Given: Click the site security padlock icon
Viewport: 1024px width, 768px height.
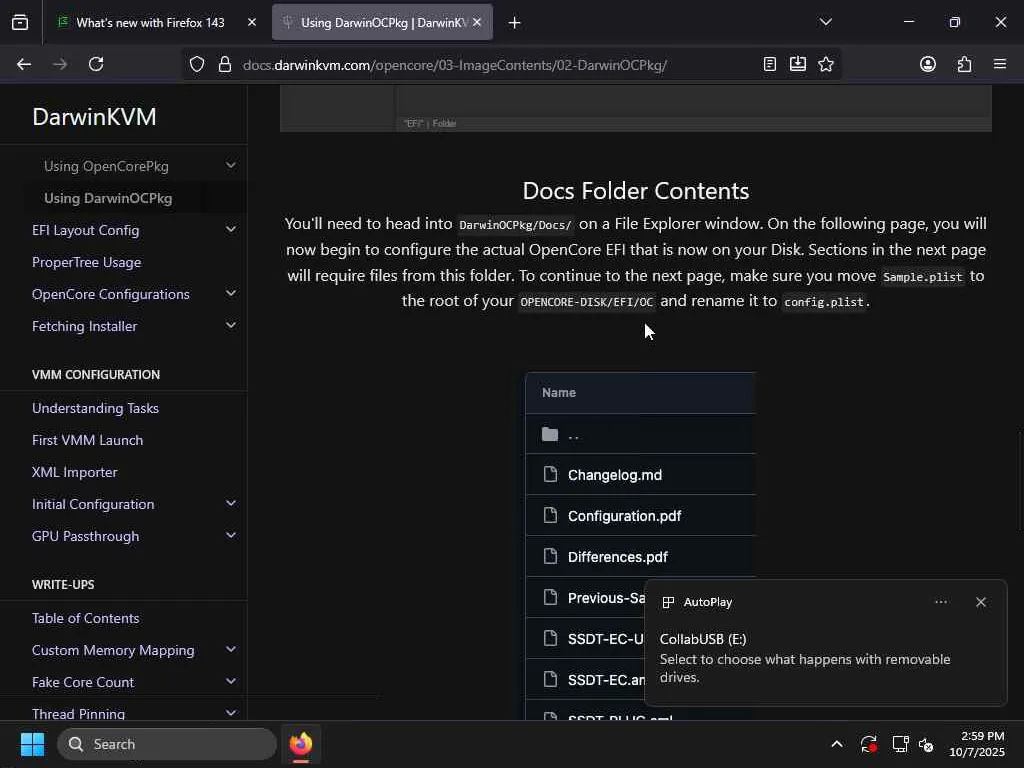Looking at the screenshot, I should [225, 64].
